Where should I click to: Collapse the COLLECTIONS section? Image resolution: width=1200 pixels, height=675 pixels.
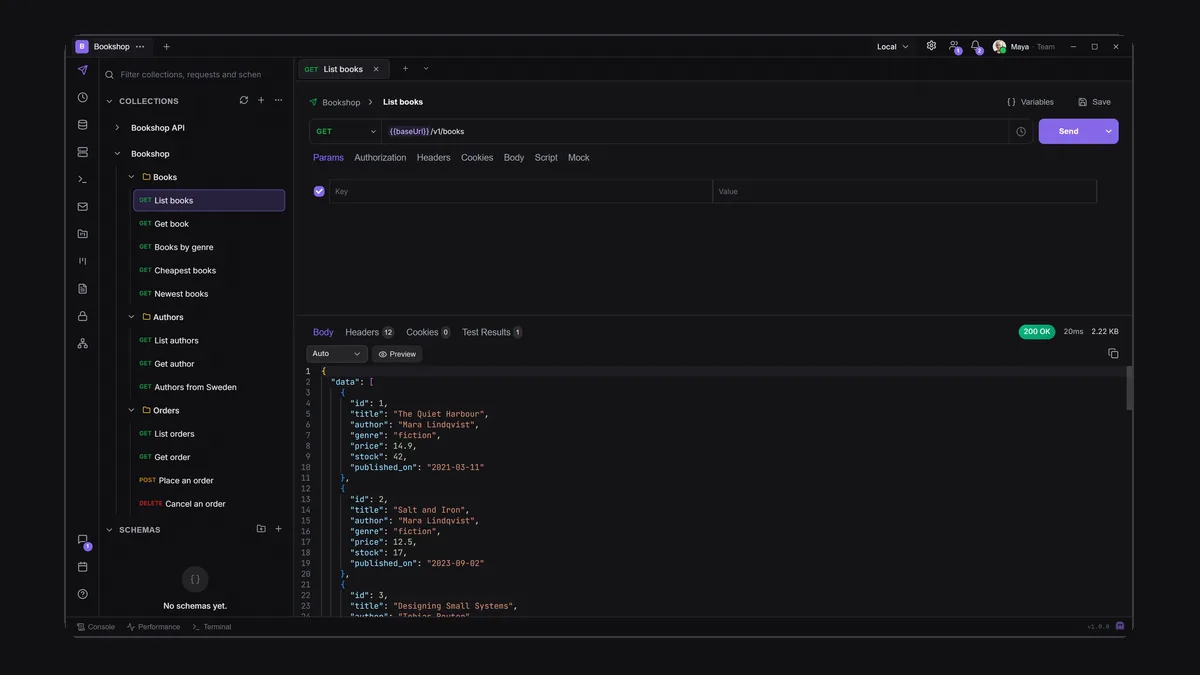109,101
